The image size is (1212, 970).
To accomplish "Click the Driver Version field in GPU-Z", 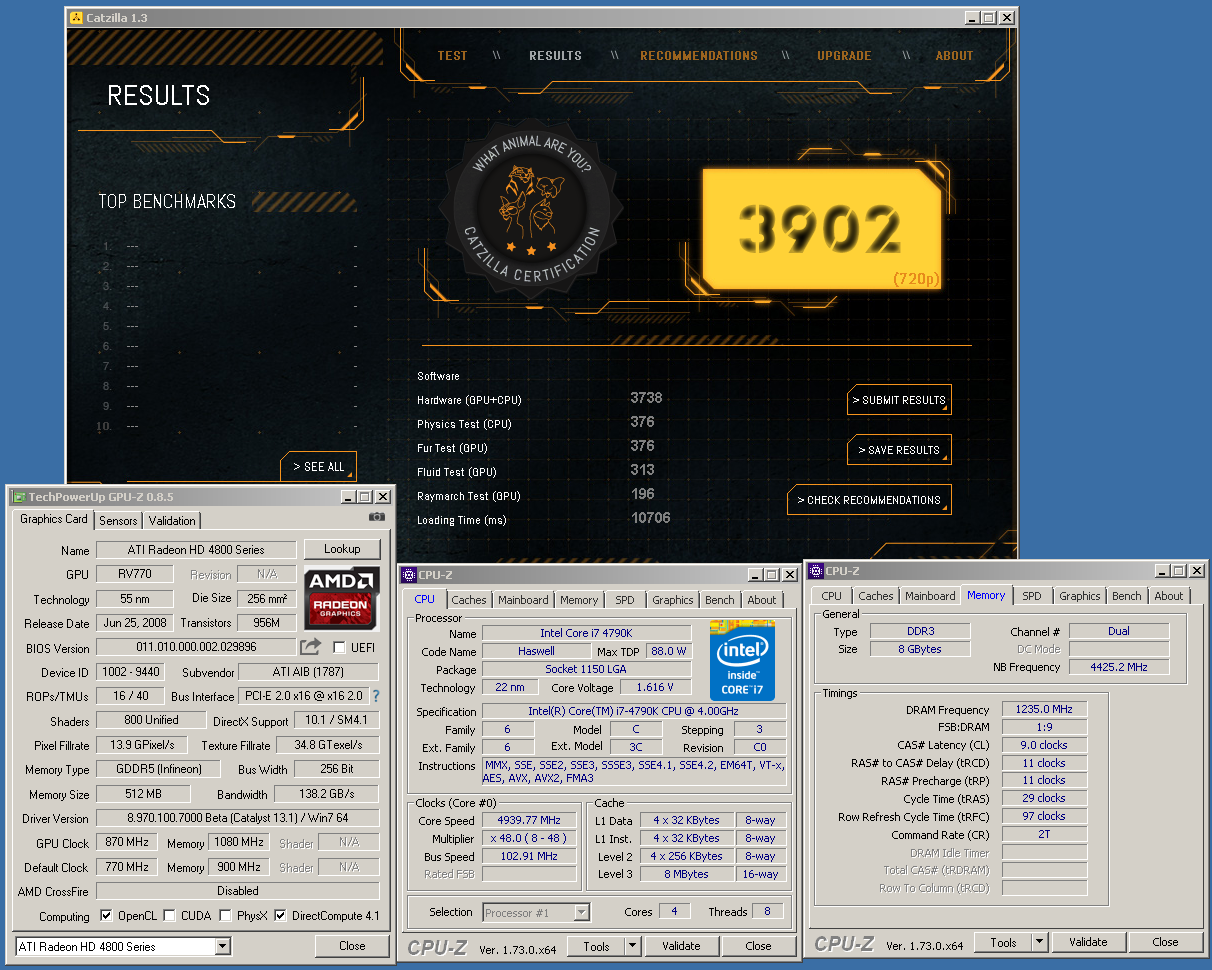I will (238, 819).
